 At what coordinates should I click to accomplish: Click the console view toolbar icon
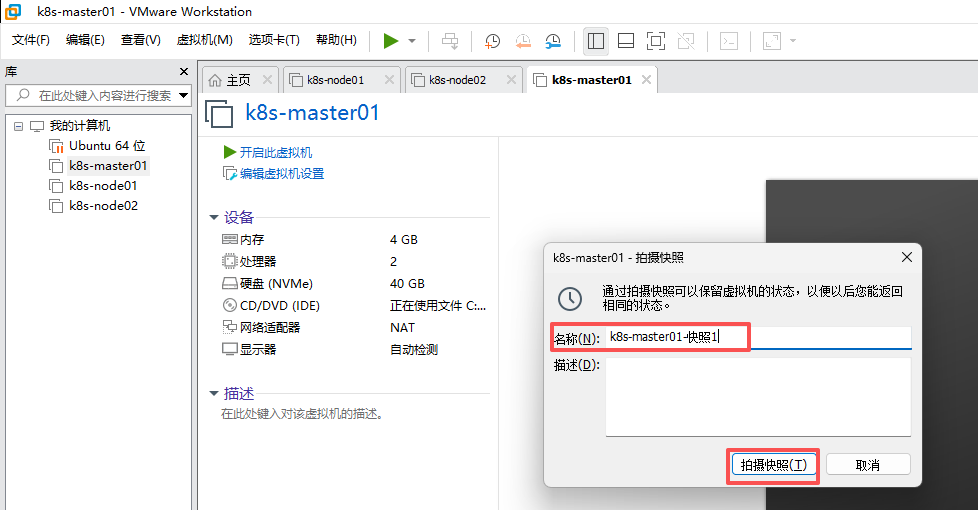729,41
